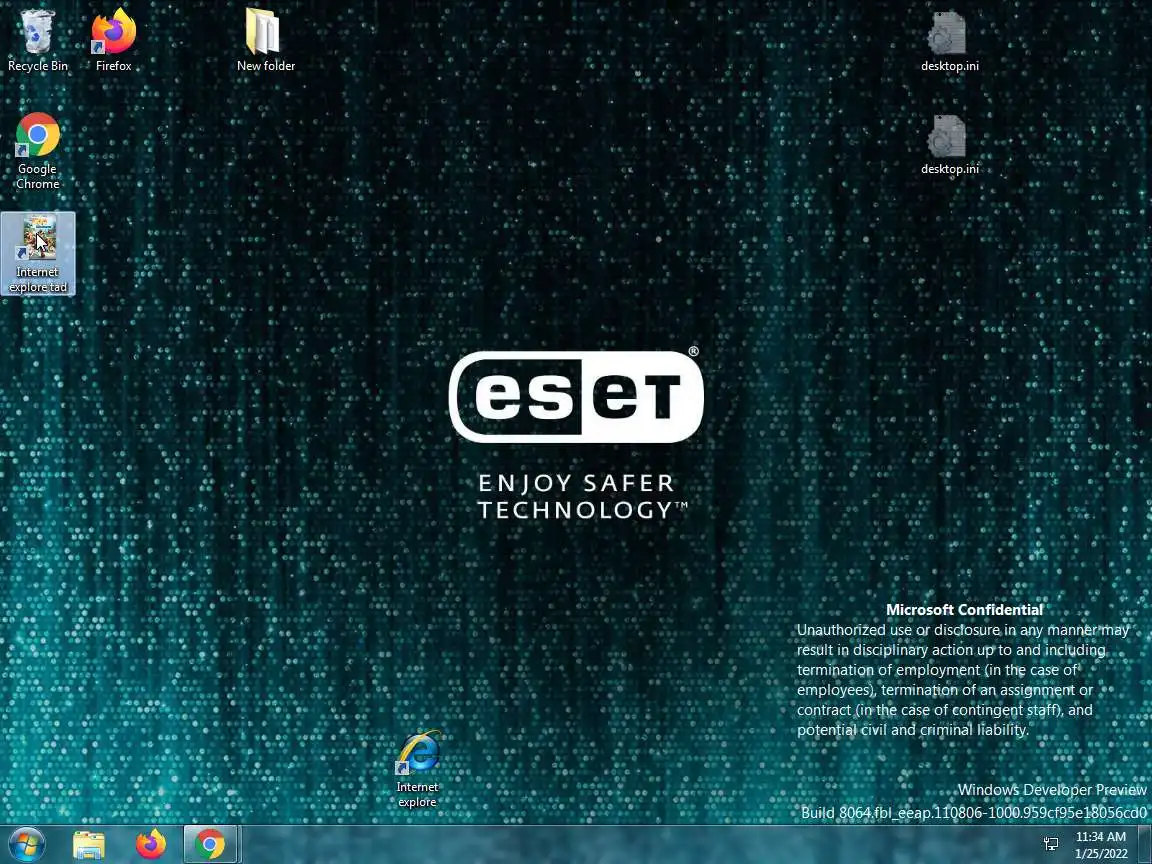Select the Internet explore shortcut near taskbar
Screen dimensions: 1152x864
tap(417, 768)
